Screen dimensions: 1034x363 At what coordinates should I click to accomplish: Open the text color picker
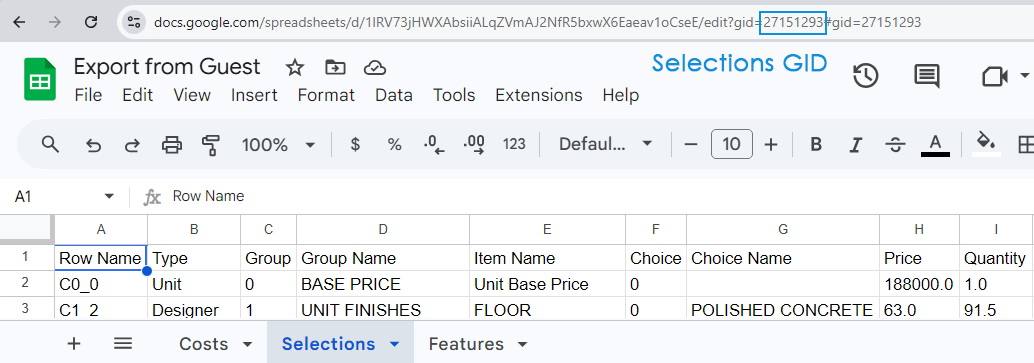click(x=935, y=144)
